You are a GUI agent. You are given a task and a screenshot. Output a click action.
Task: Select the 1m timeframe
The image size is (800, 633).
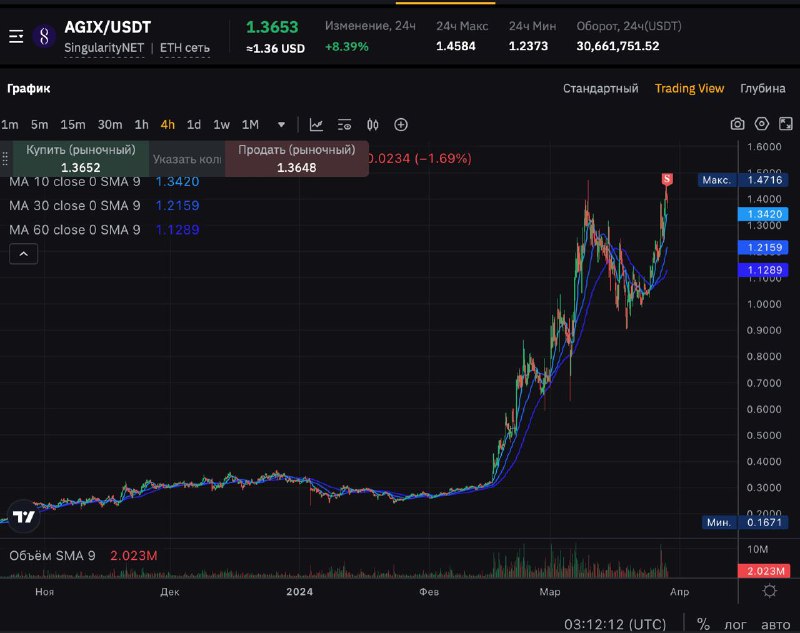[10, 124]
